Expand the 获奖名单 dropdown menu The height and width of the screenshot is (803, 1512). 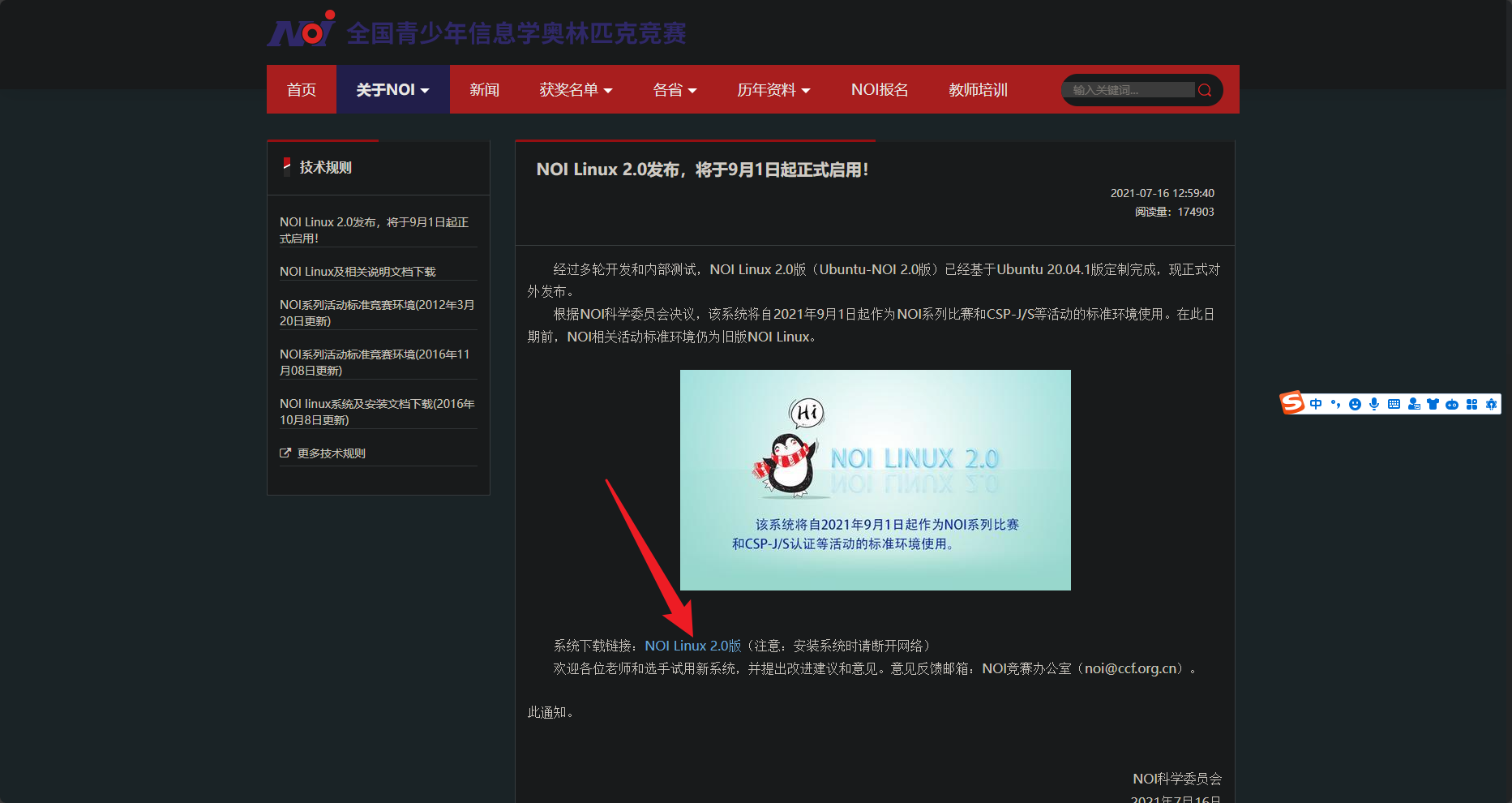576,90
